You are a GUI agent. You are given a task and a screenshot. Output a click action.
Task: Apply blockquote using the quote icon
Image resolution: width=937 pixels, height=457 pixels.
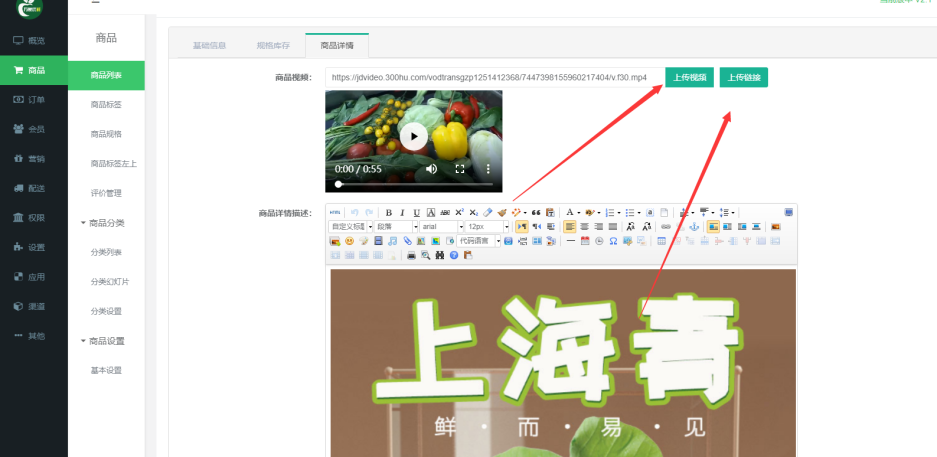pyautogui.click(x=536, y=213)
